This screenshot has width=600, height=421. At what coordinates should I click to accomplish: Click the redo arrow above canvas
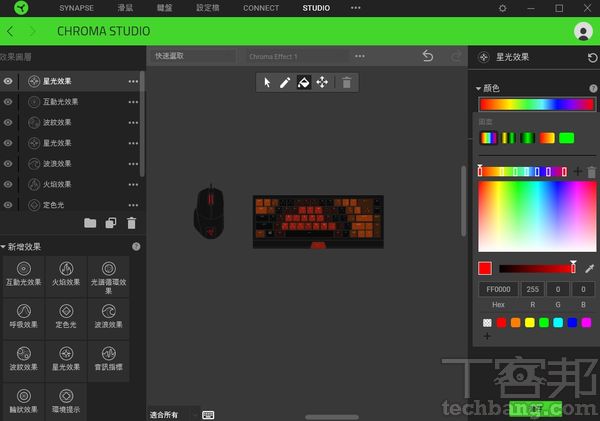point(456,57)
